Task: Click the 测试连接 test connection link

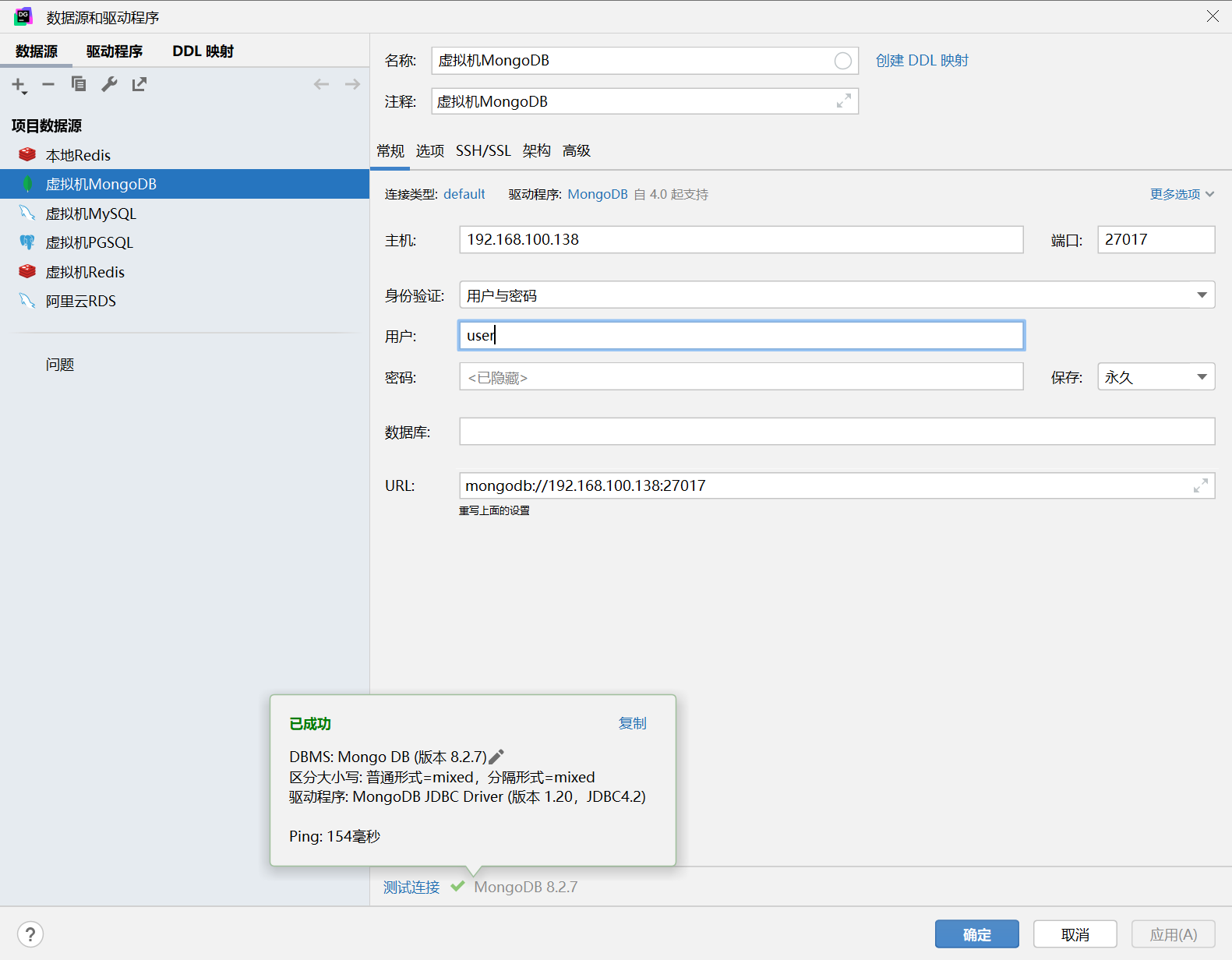Action: (411, 887)
